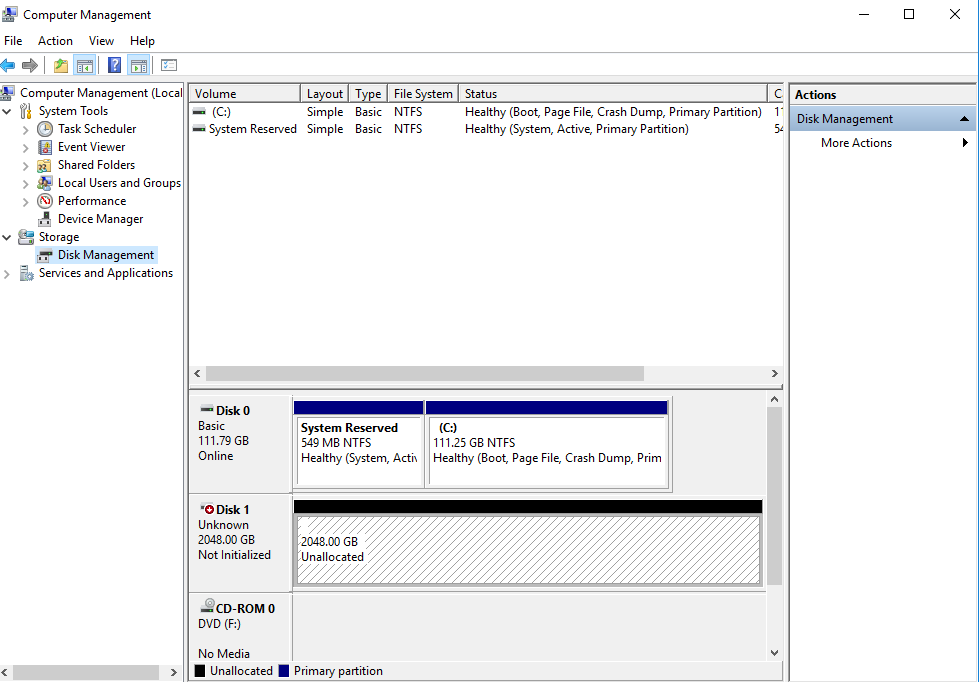
Task: Select the (C:) 111.25 GB partition block
Action: coord(547,444)
